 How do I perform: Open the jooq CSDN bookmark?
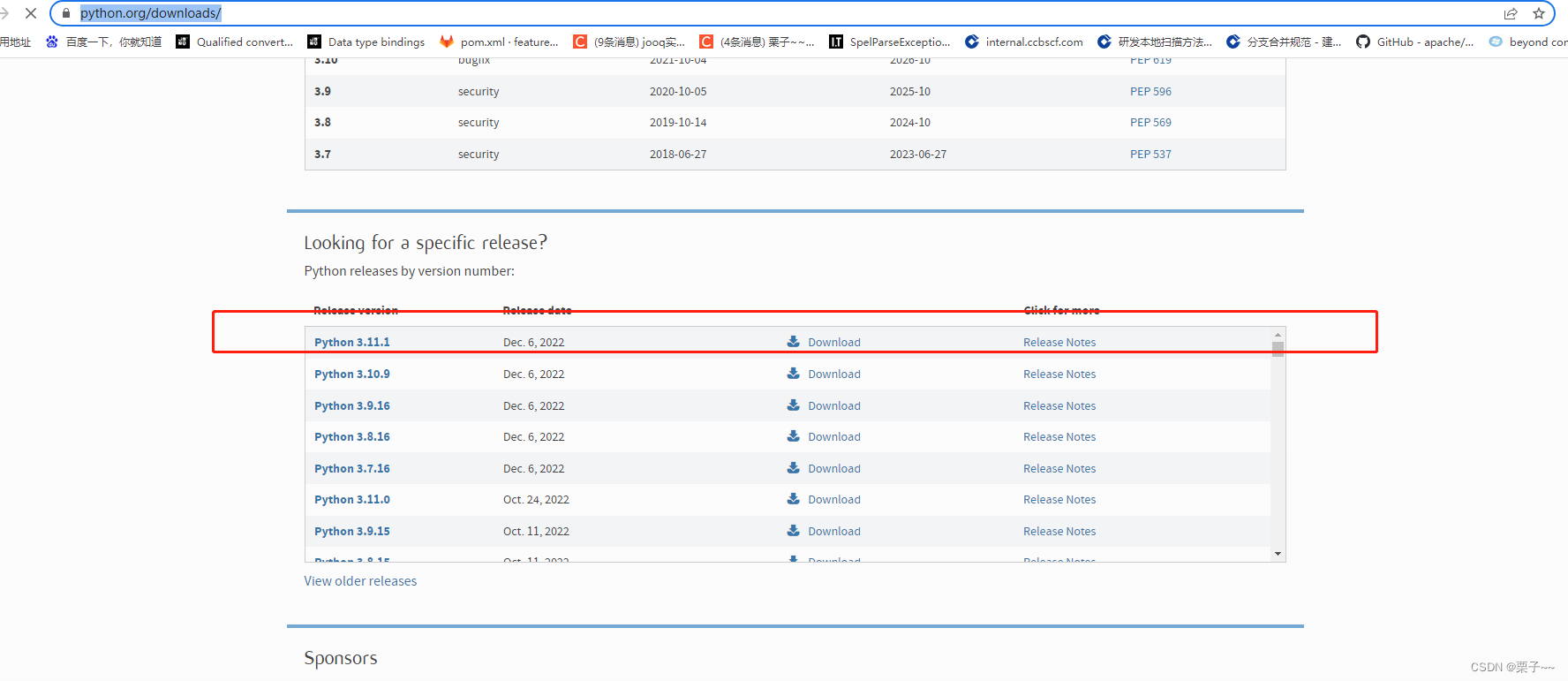(629, 42)
